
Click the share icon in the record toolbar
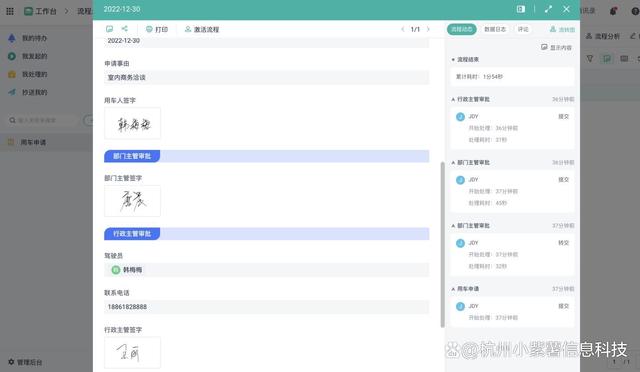[124, 29]
